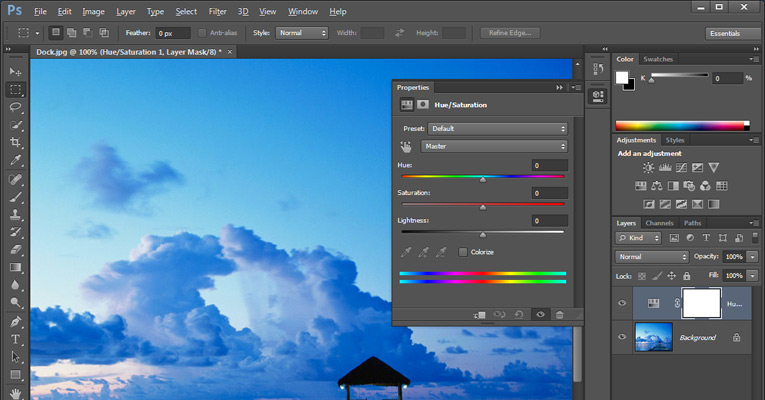Select the Quick Selection tool
The width and height of the screenshot is (765, 400).
pos(15,125)
